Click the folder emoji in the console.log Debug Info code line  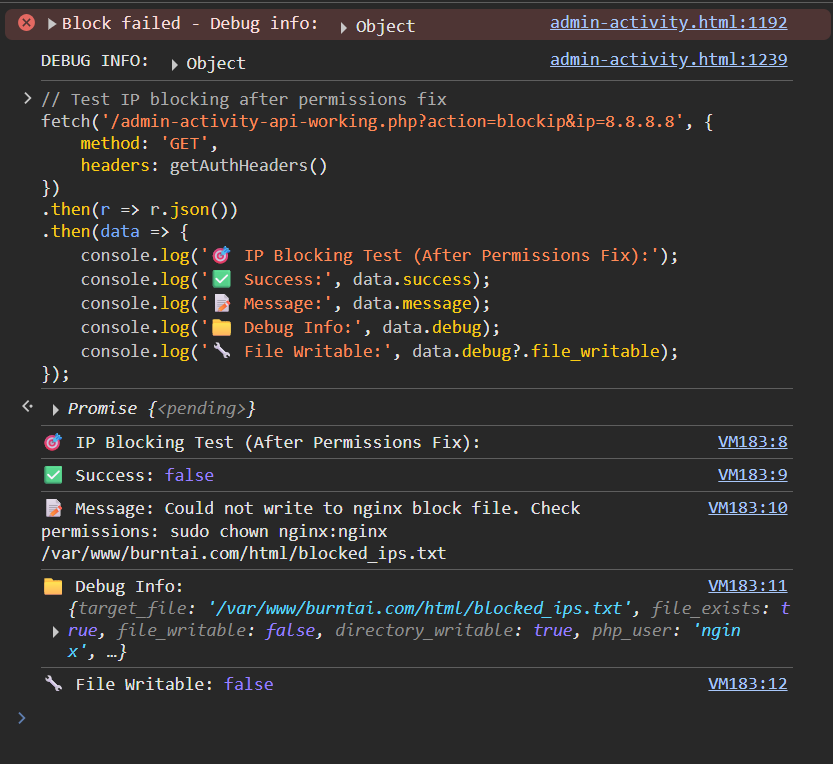click(x=222, y=327)
